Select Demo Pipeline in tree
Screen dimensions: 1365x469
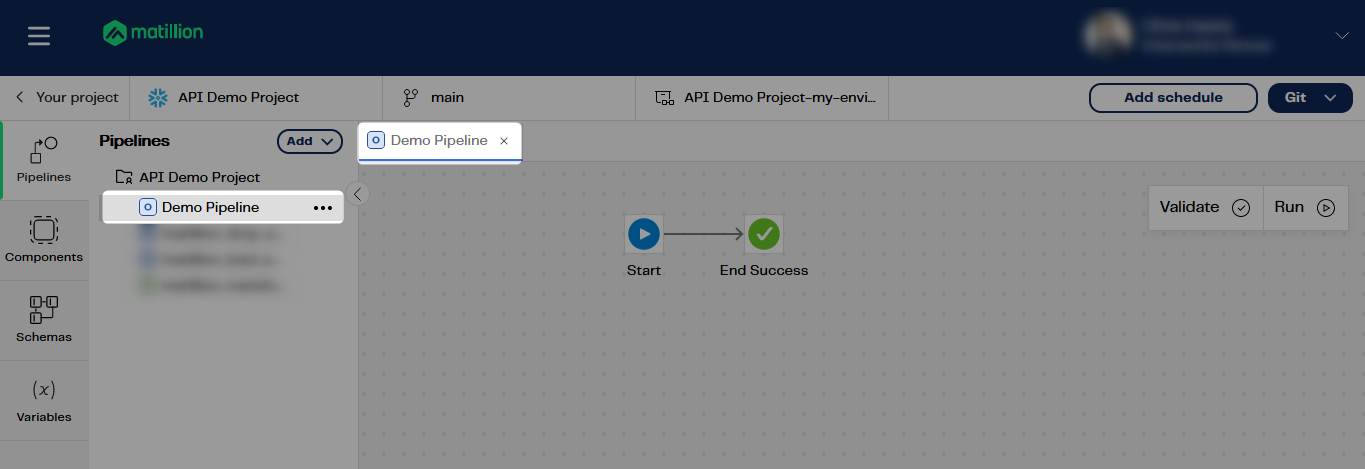pos(210,208)
